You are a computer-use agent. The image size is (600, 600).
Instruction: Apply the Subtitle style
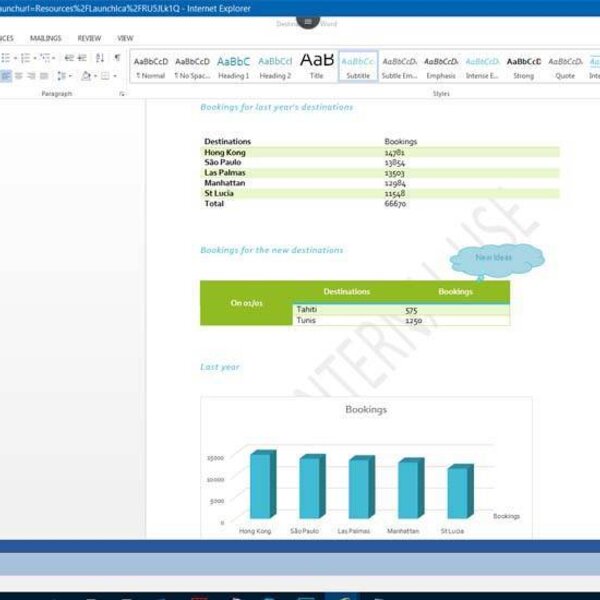[358, 67]
